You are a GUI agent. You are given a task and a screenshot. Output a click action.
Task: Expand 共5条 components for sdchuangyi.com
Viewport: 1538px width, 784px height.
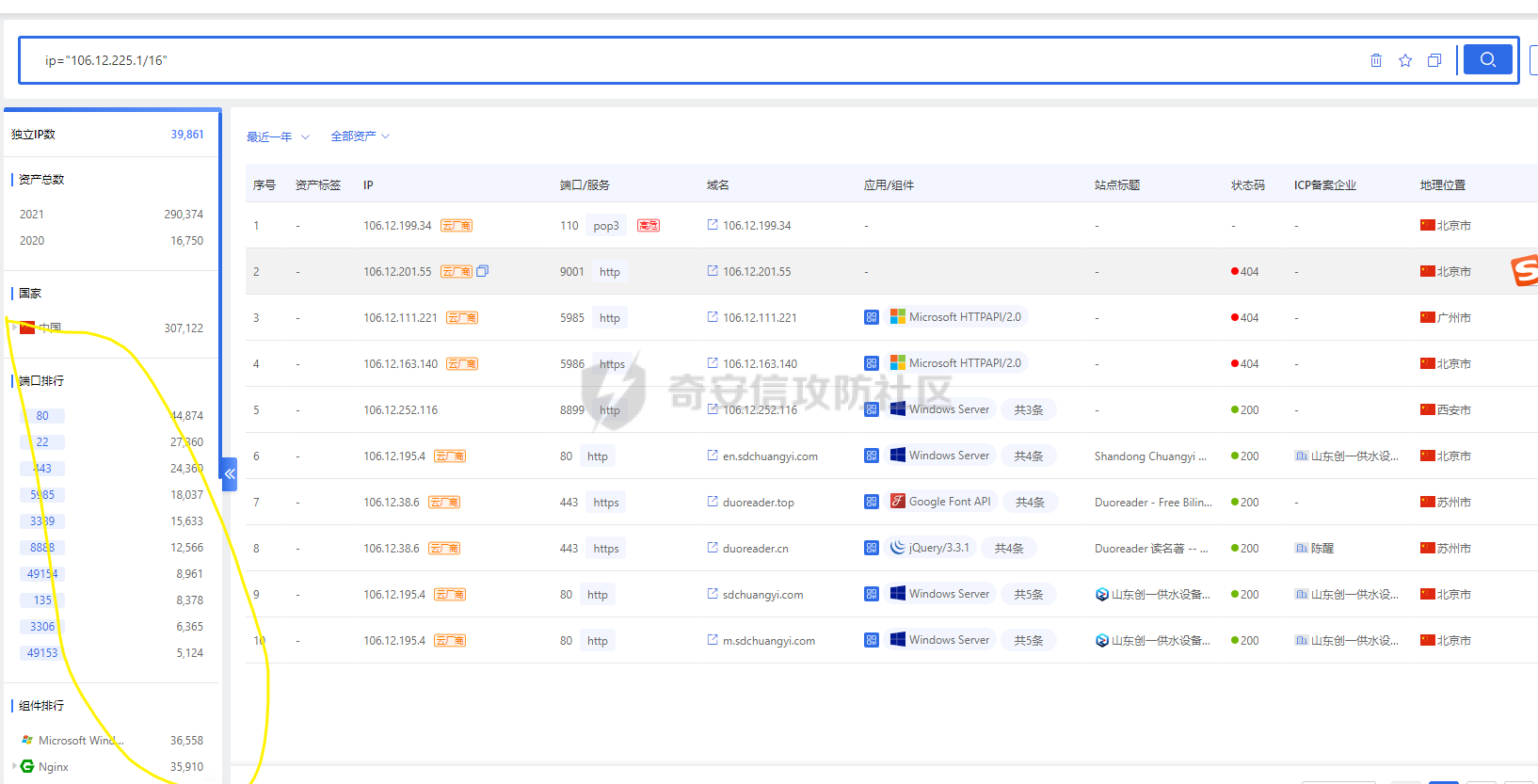1029,594
